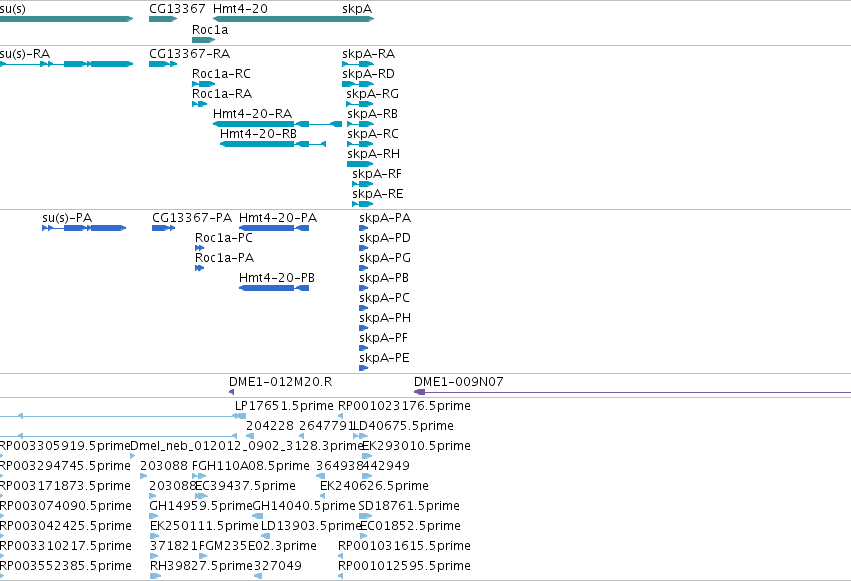This screenshot has height=581, width=851.
Task: Select skpA-PE protein label
Action: (384, 359)
